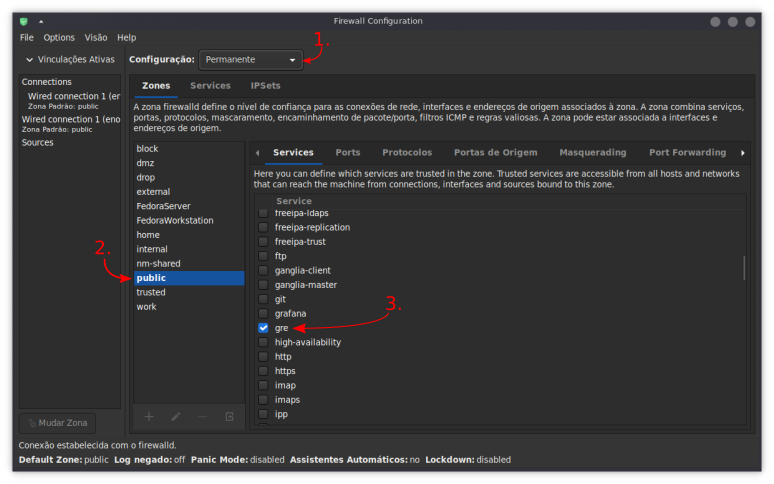Select the dmz zone

[x=189, y=163]
